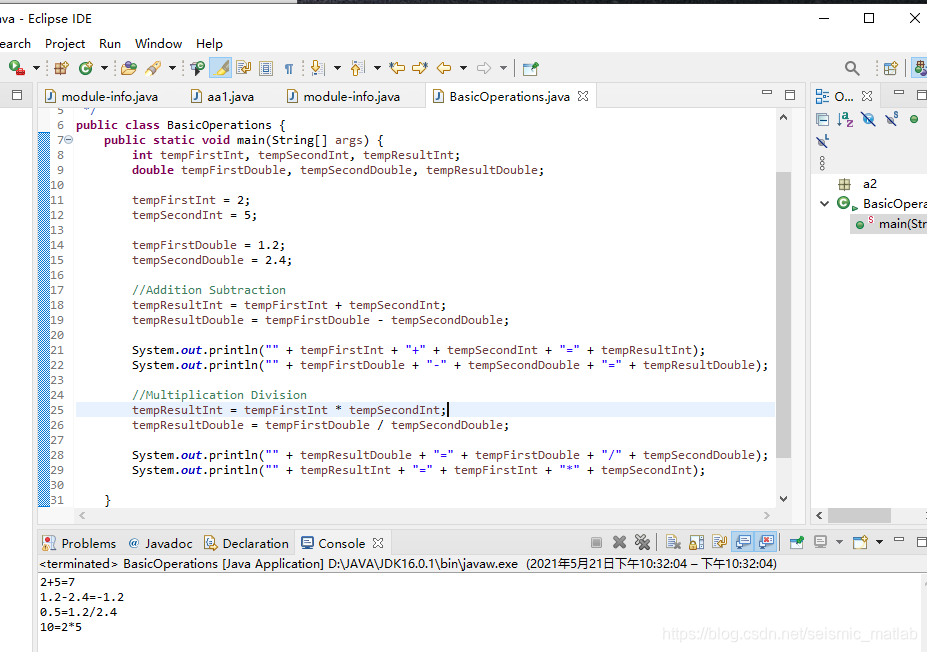927x652 pixels.
Task: Open the Forward navigation history dropdown
Action: [503, 68]
